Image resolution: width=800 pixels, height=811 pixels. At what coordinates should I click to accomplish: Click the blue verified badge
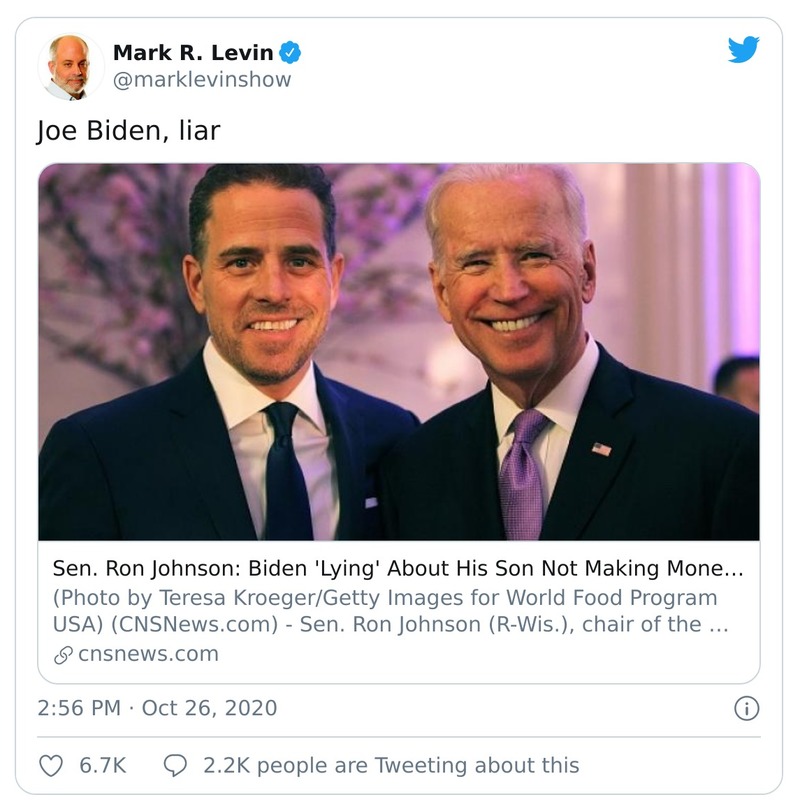[x=290, y=52]
